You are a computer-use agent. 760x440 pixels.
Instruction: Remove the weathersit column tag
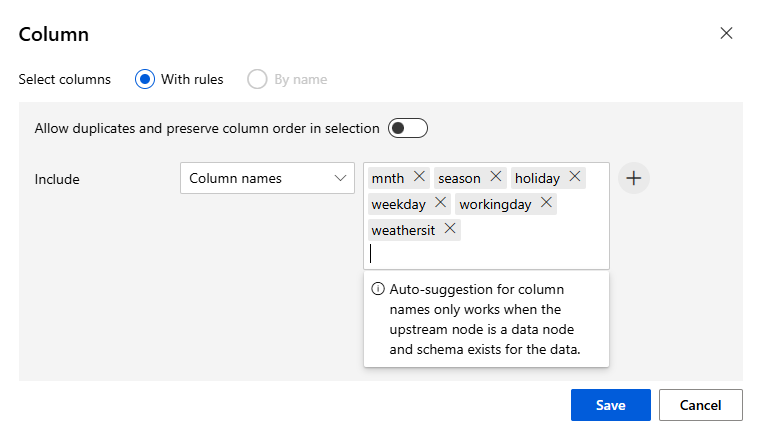(450, 229)
